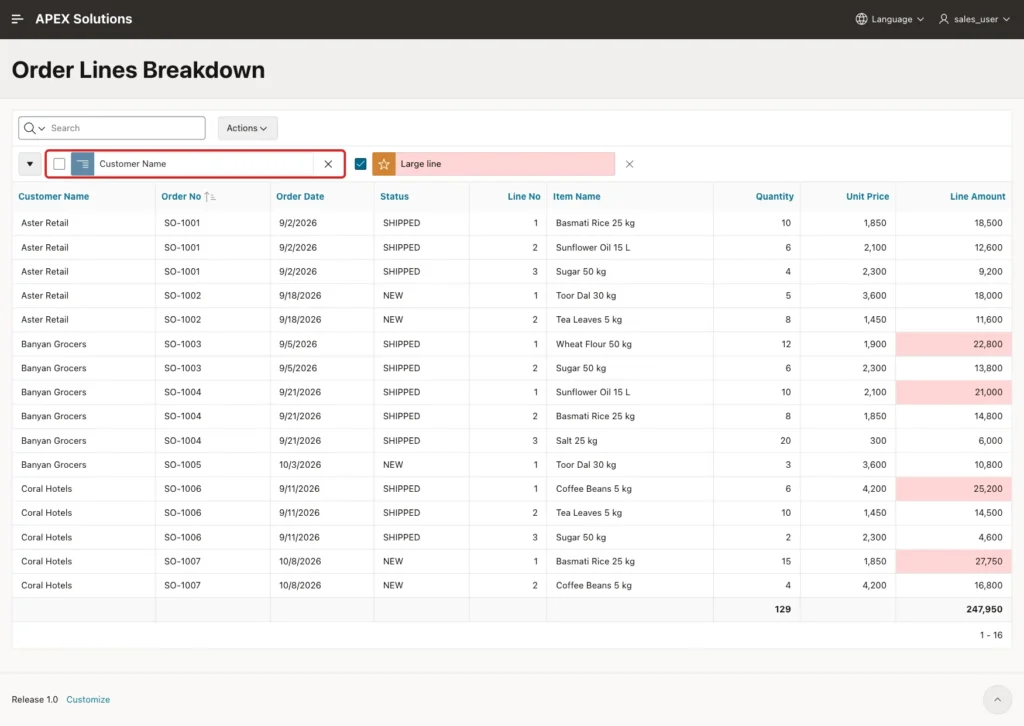Viewport: 1024px width, 726px height.
Task: Click the Line No column header
Action: (524, 197)
